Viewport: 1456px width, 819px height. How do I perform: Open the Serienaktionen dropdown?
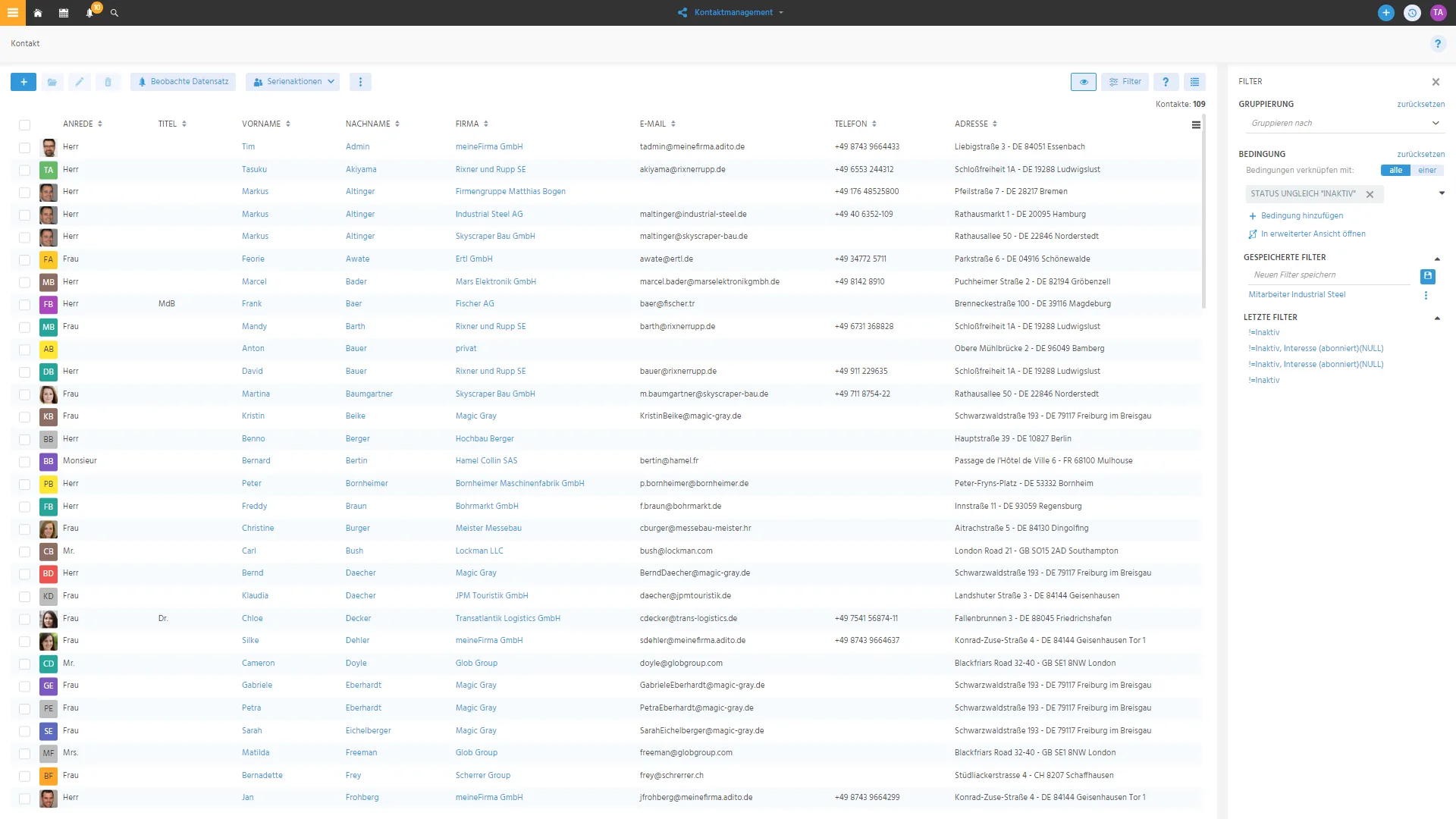(294, 82)
